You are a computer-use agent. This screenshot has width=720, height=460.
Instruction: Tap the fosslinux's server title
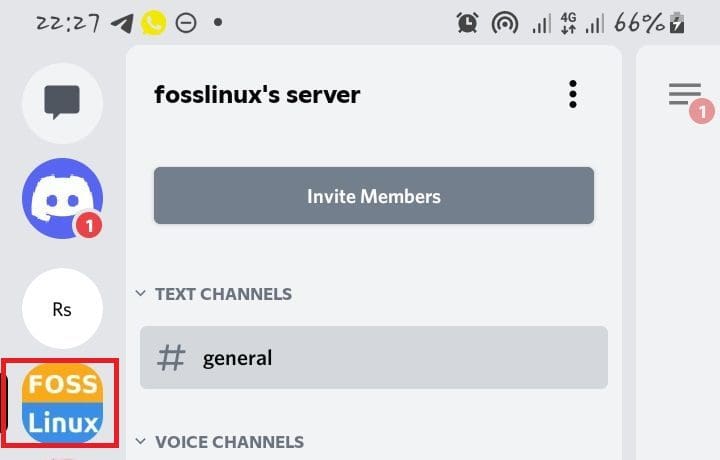(257, 95)
